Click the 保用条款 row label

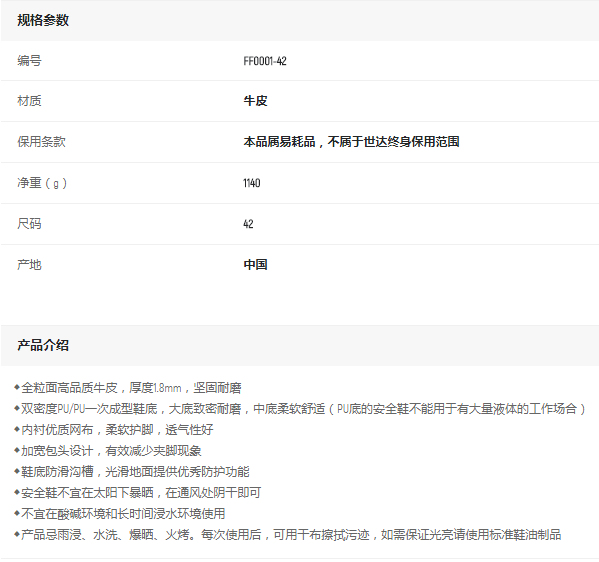pyautogui.click(x=41, y=142)
